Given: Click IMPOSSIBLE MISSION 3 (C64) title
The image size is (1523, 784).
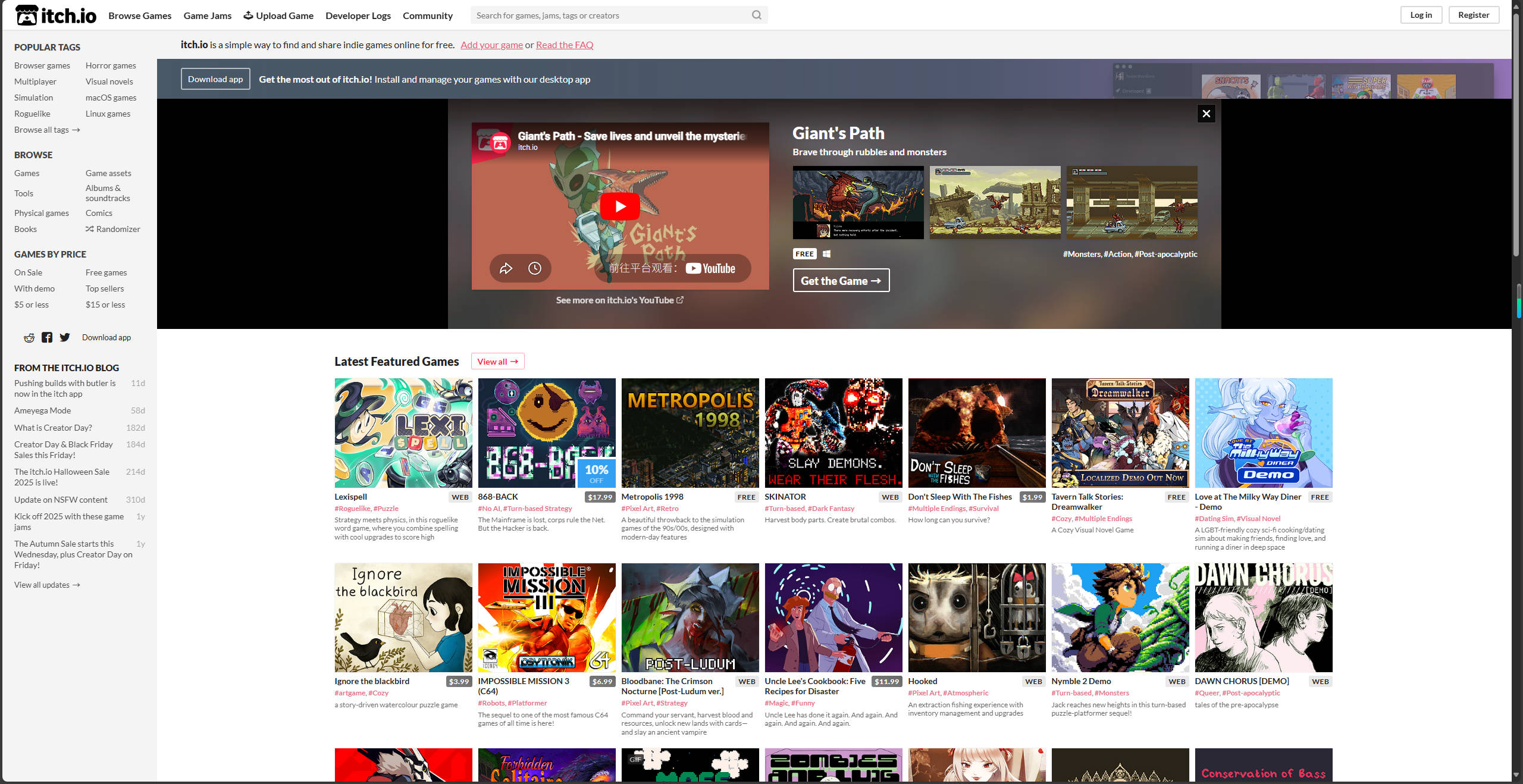Looking at the screenshot, I should point(524,686).
